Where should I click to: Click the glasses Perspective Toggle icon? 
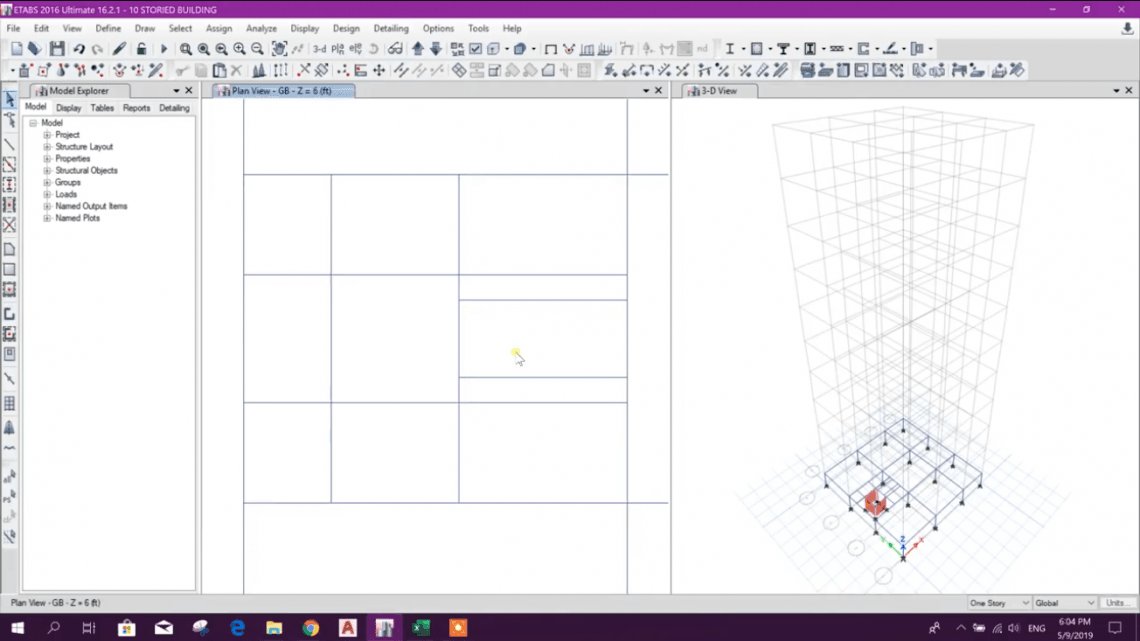[x=395, y=49]
